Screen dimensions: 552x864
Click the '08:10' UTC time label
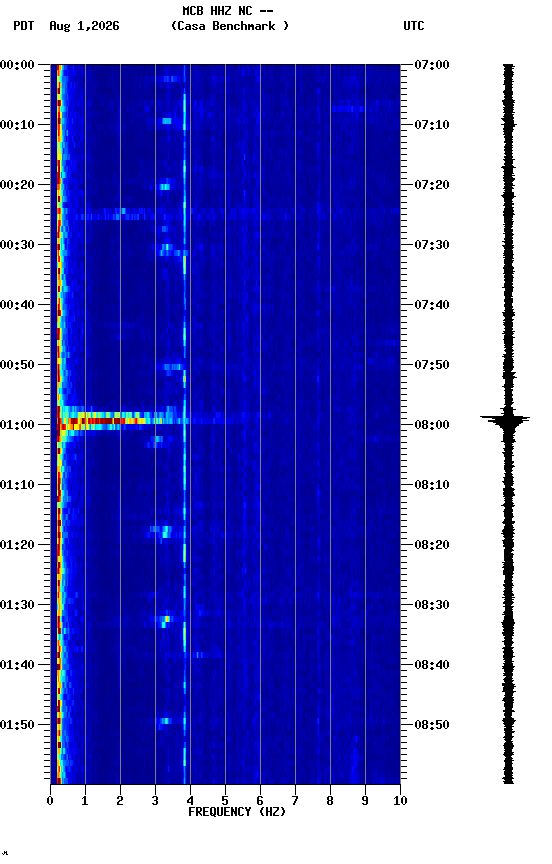tap(432, 485)
